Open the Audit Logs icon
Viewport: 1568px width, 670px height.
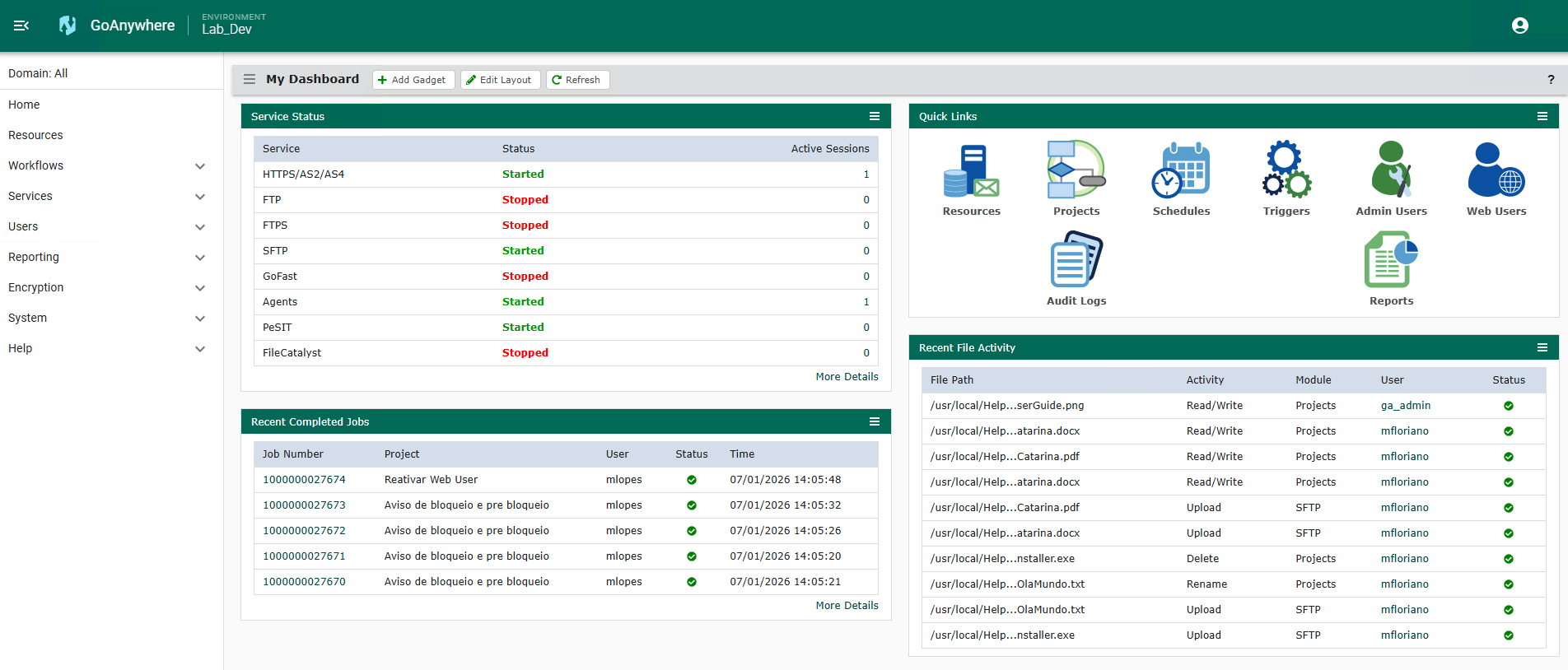coord(1076,260)
